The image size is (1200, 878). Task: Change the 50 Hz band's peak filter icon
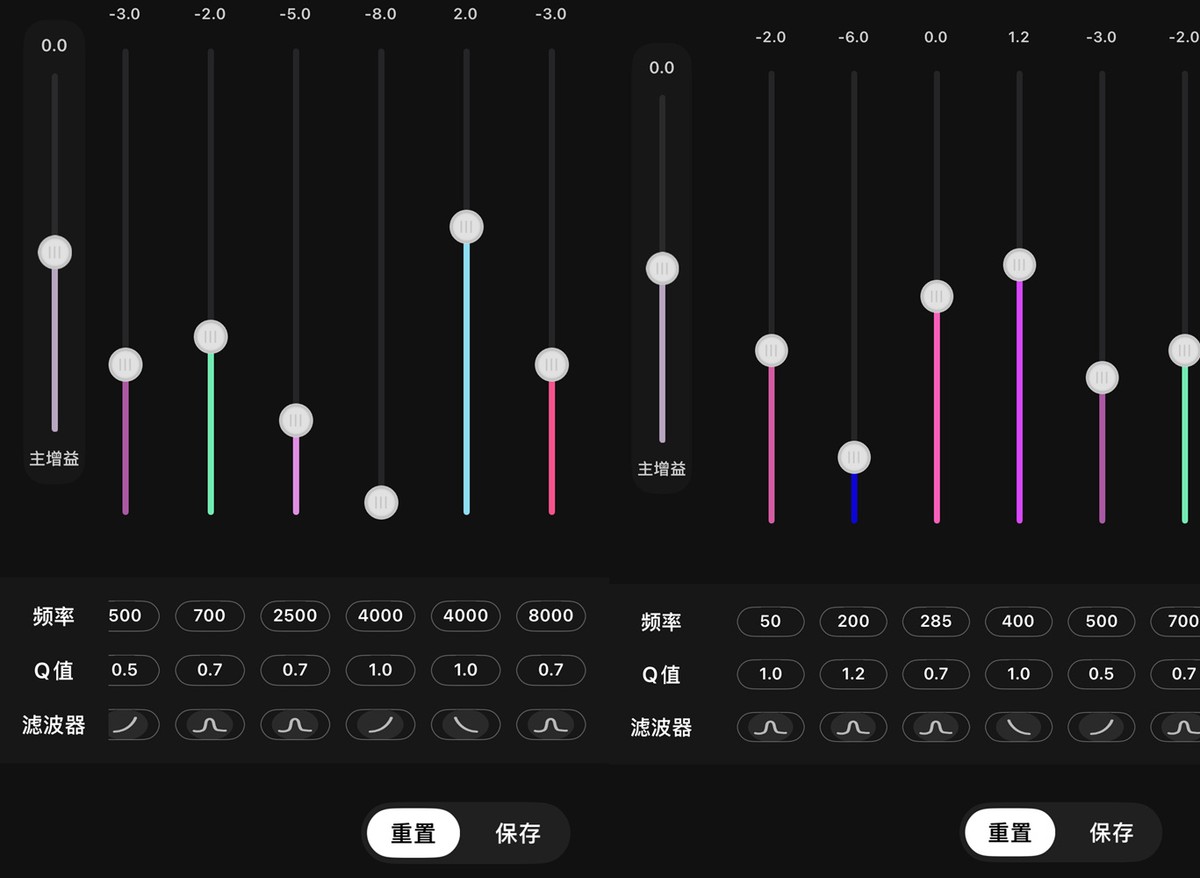point(770,727)
